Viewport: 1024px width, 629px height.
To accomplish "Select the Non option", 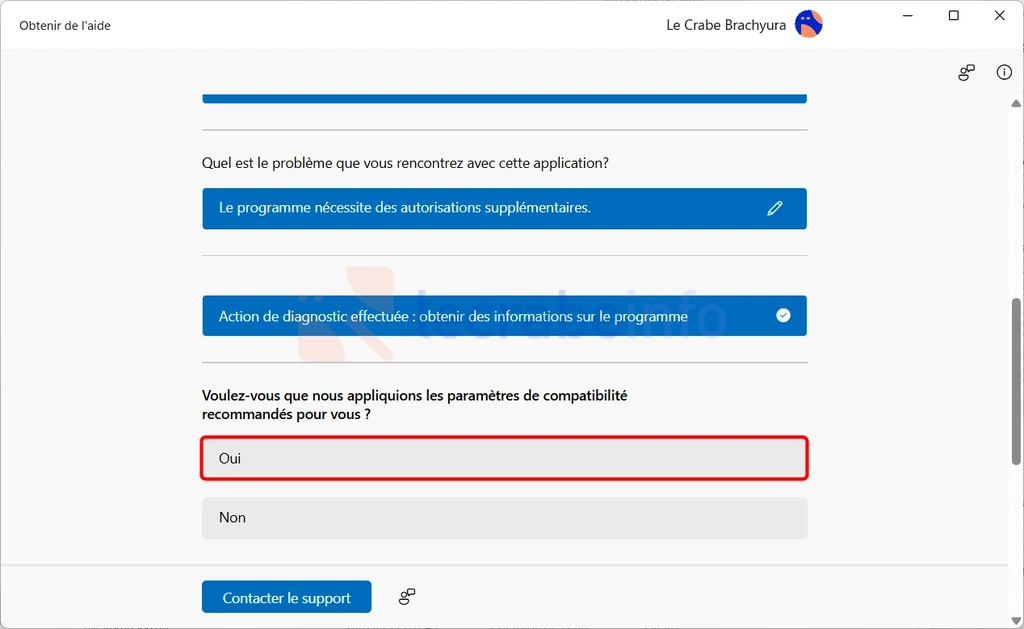I will (x=504, y=518).
